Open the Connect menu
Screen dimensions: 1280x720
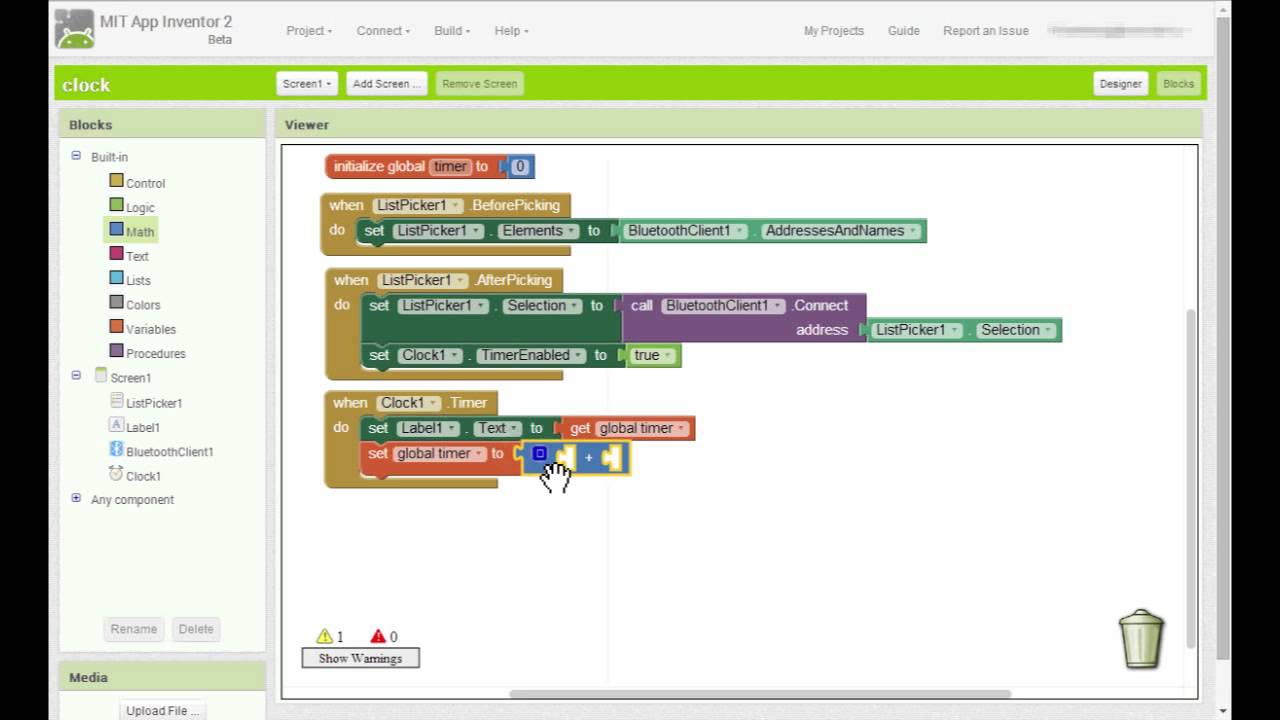pyautogui.click(x=383, y=31)
